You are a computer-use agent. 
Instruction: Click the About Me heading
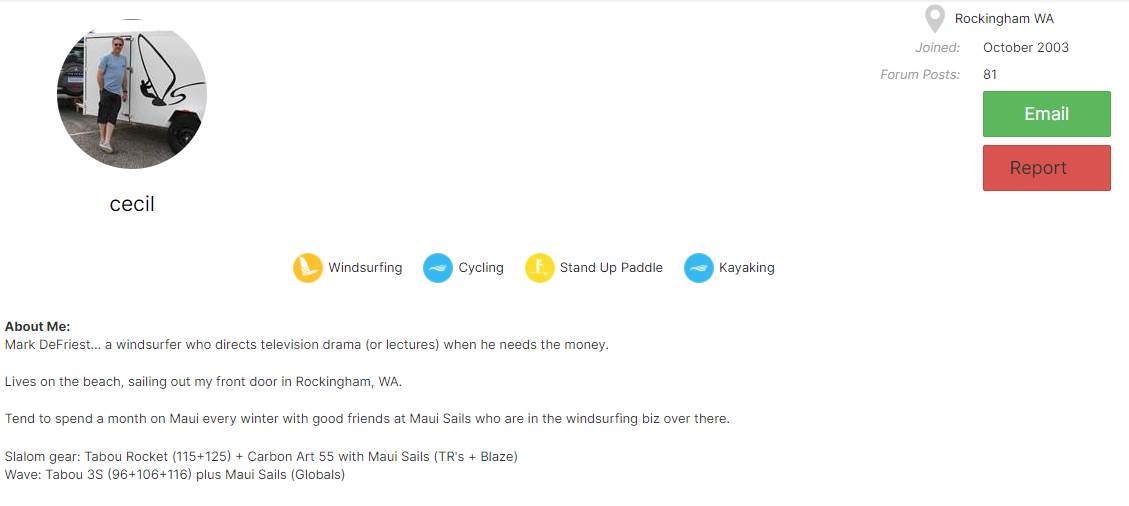pos(37,326)
